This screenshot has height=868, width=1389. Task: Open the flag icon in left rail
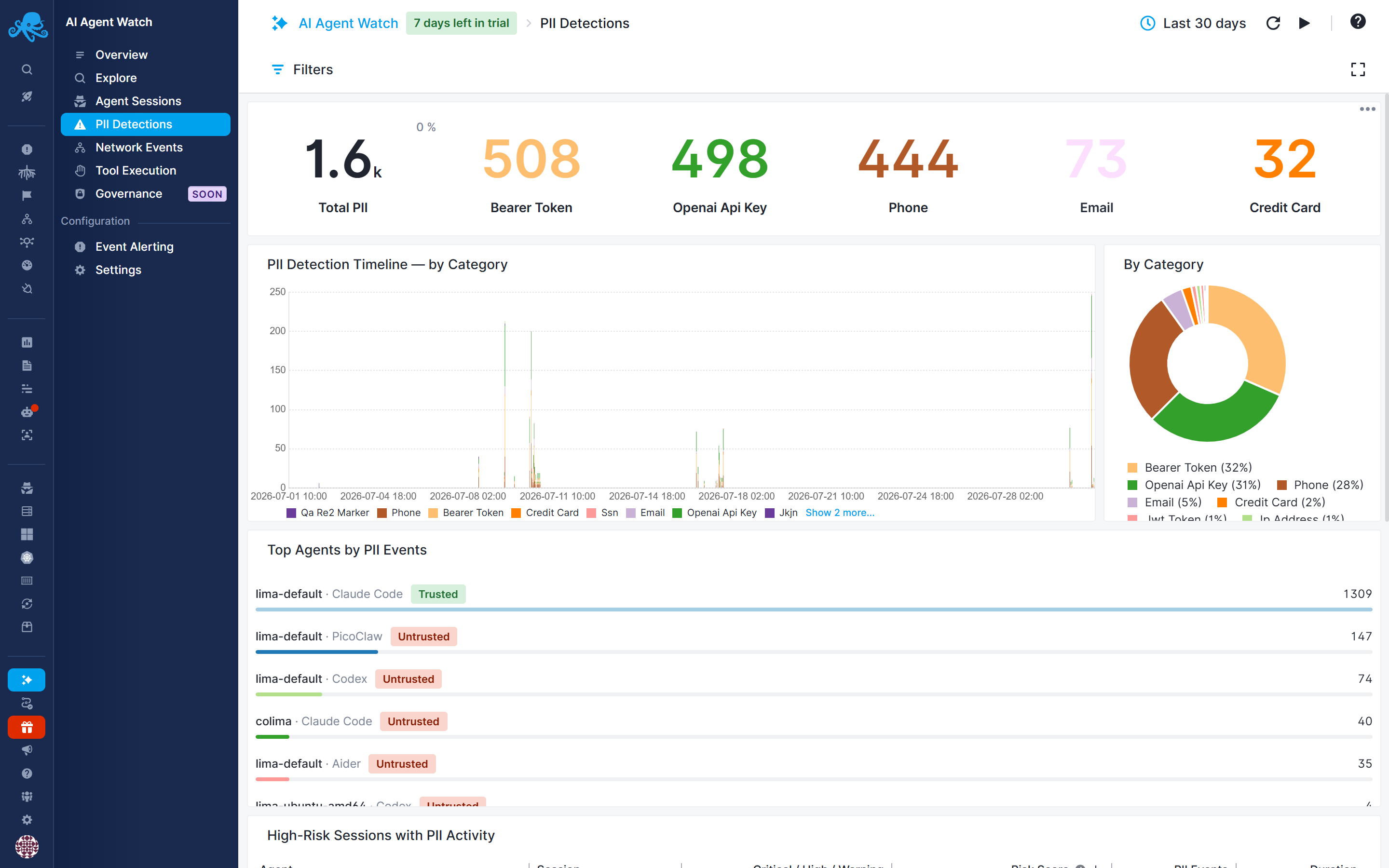[x=27, y=196]
